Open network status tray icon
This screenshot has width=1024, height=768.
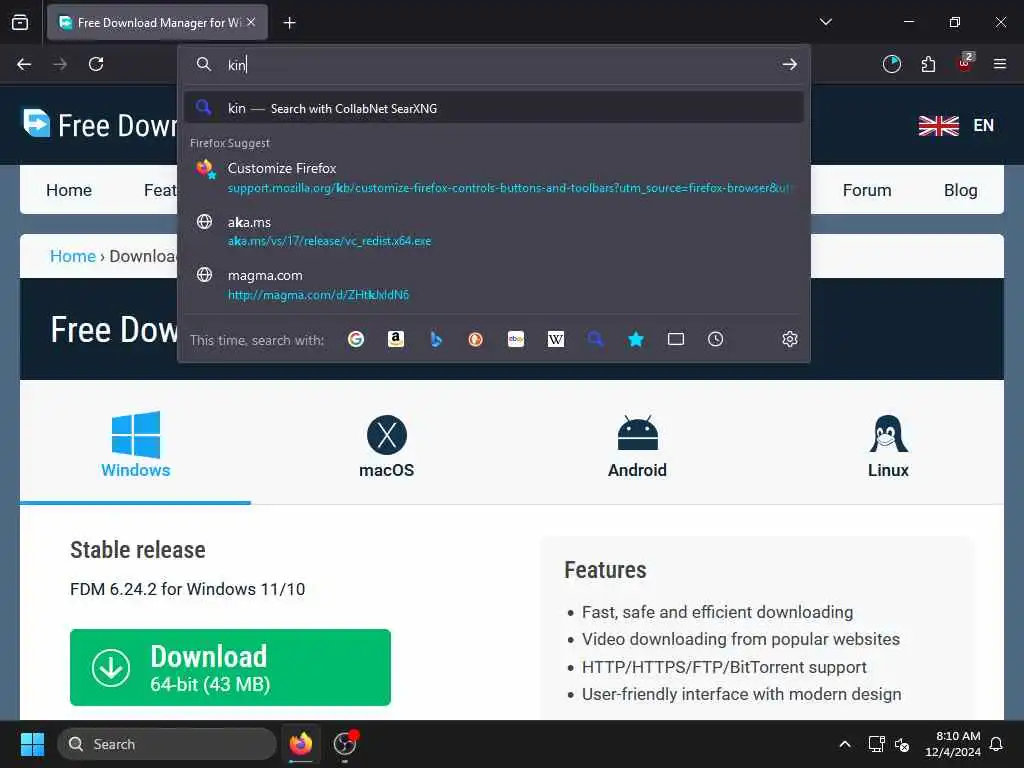(x=876, y=744)
